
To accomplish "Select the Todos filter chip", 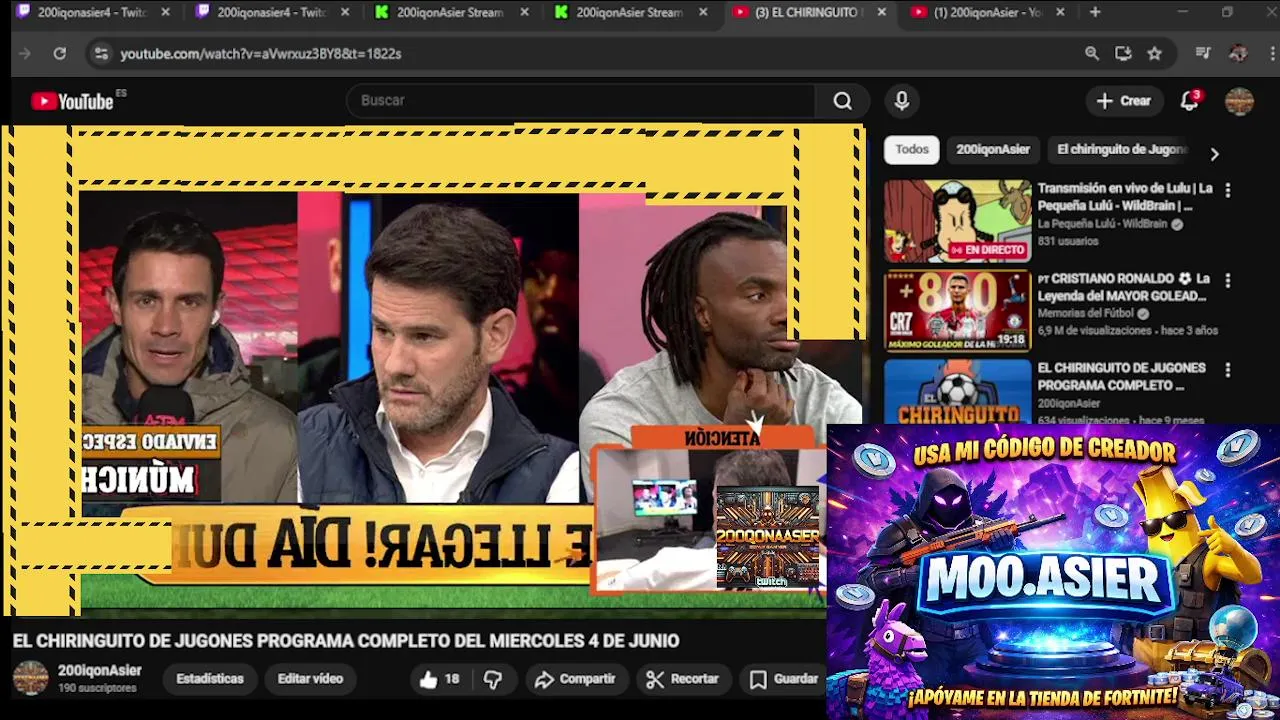I will tap(912, 150).
